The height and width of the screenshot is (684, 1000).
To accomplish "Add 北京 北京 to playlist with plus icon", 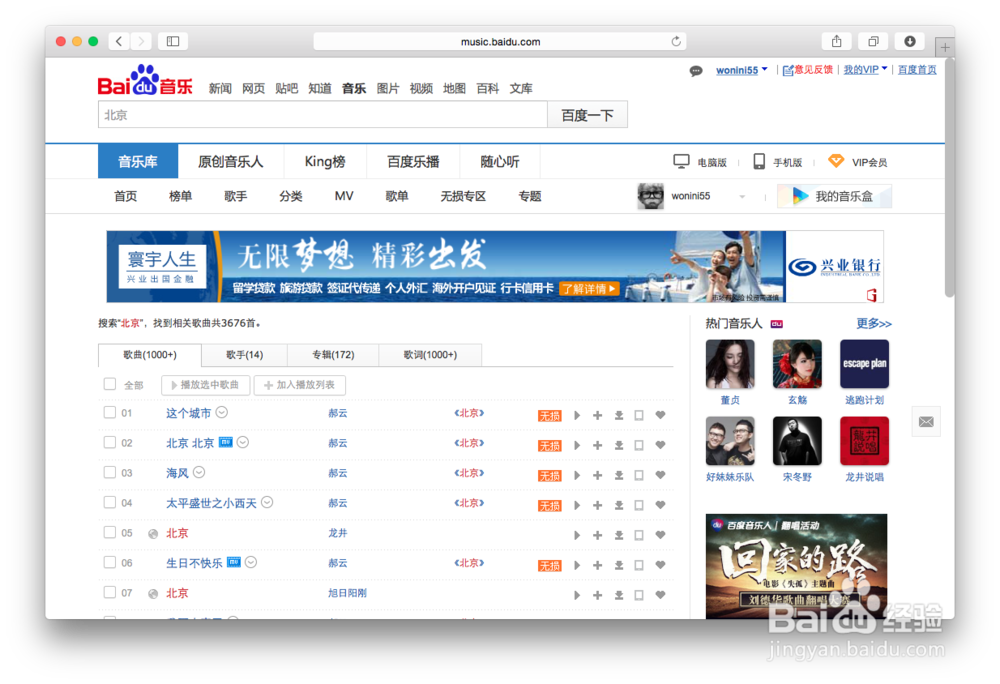I will coord(598,446).
